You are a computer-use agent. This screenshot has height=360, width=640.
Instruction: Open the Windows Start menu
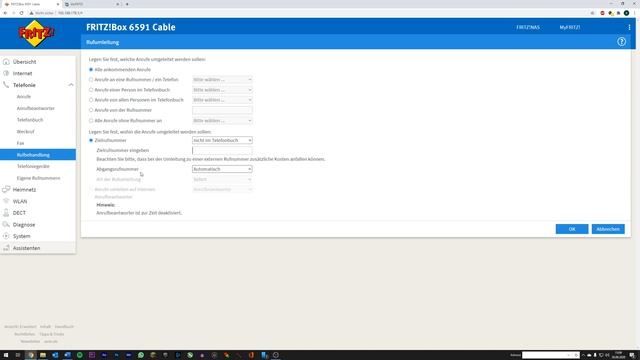6,355
